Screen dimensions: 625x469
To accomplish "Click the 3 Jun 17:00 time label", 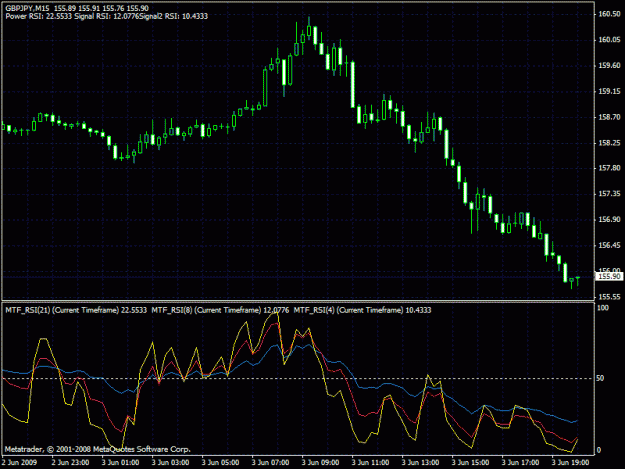I will (520, 463).
